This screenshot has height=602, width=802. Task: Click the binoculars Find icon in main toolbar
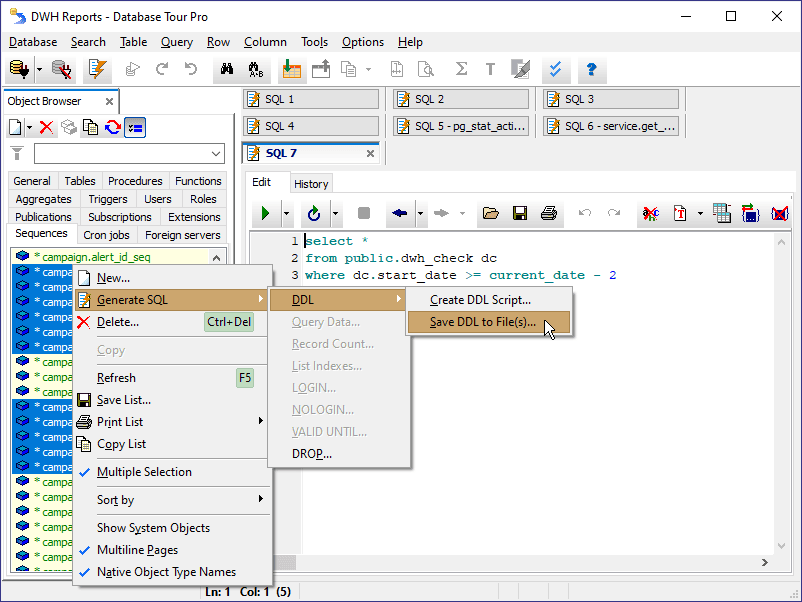(x=226, y=69)
